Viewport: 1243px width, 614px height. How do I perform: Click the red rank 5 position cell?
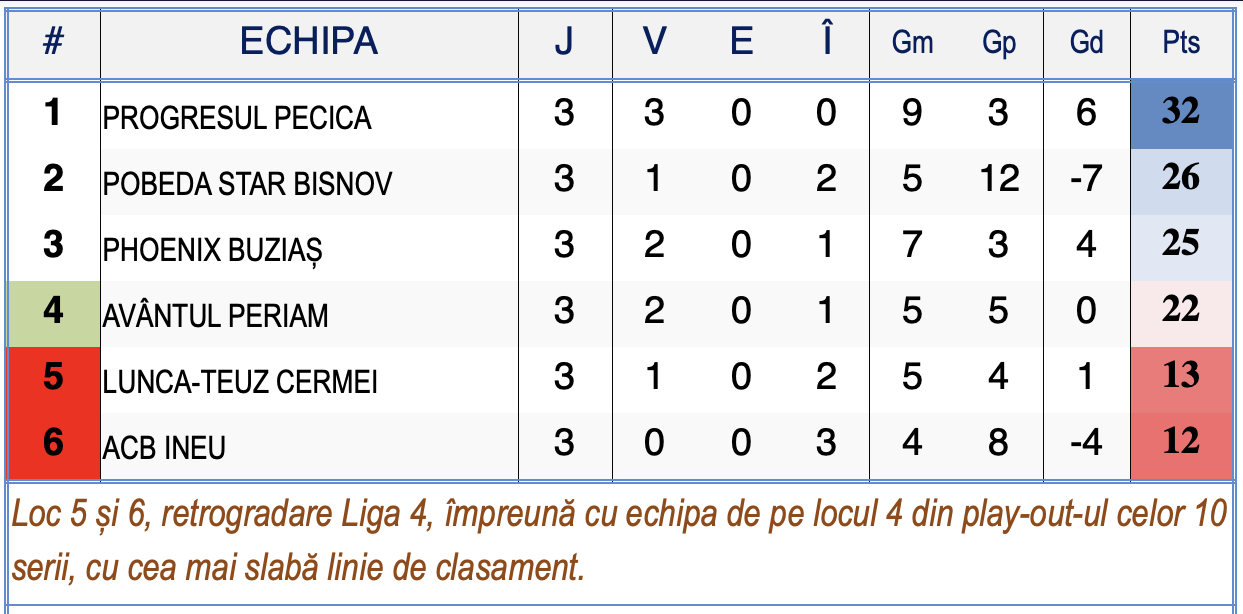pyautogui.click(x=54, y=380)
